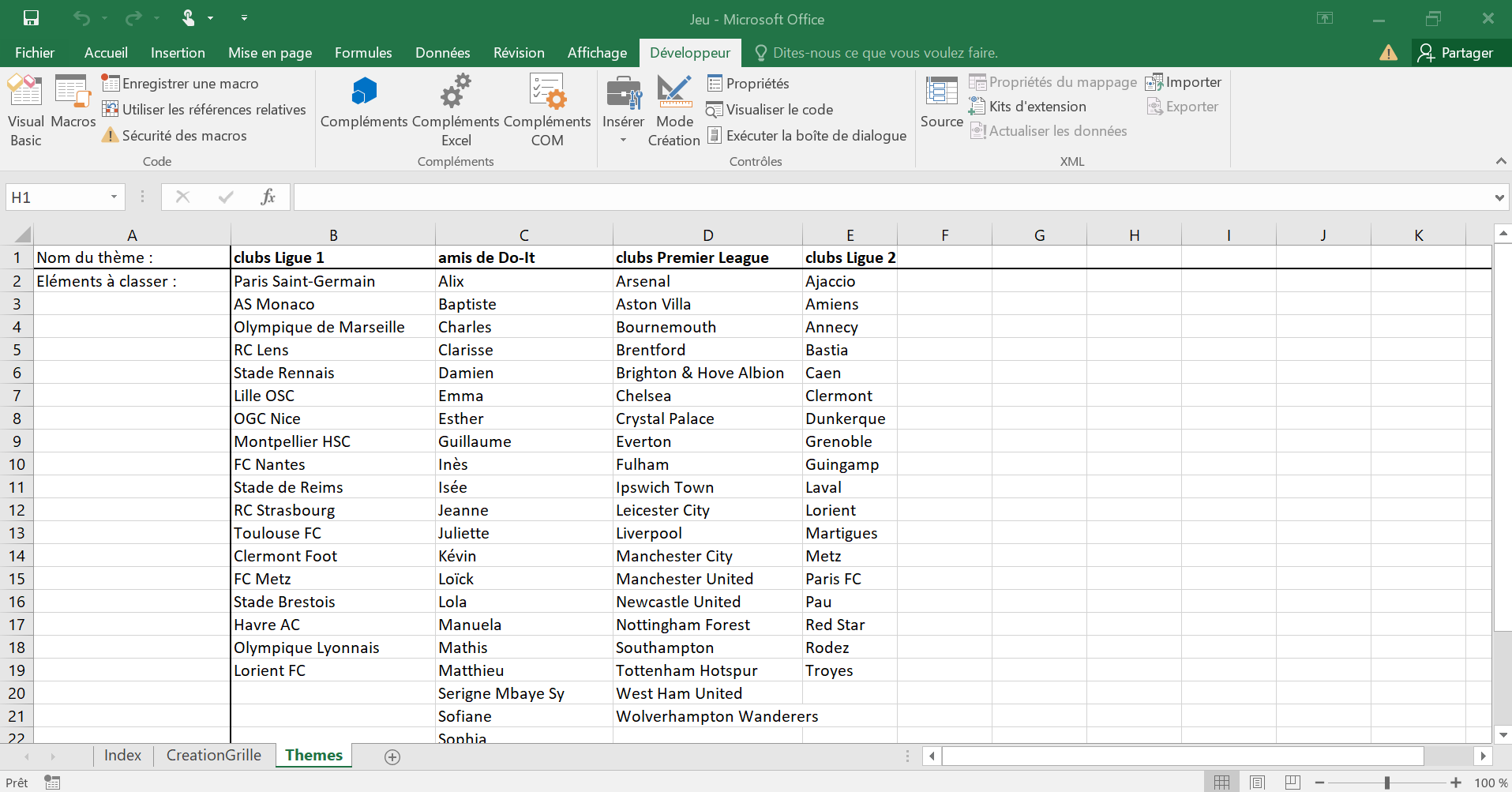1512x792 pixels.
Task: Click the Insert Function fx button
Action: coord(268,197)
